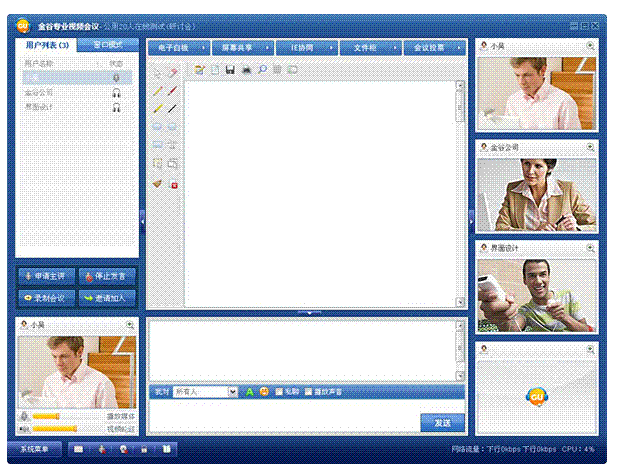Select the pointer arrow tool in whiteboard
This screenshot has width=624, height=473.
tap(157, 74)
